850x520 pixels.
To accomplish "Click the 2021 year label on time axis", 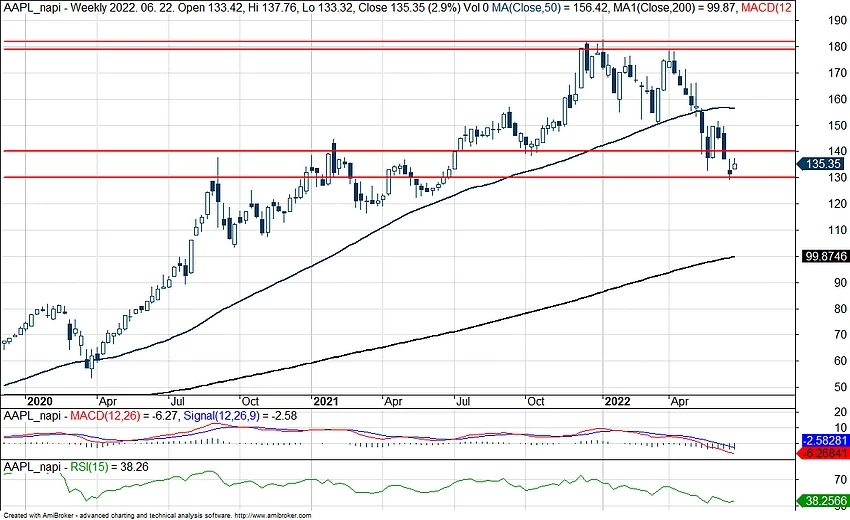I will tap(325, 401).
